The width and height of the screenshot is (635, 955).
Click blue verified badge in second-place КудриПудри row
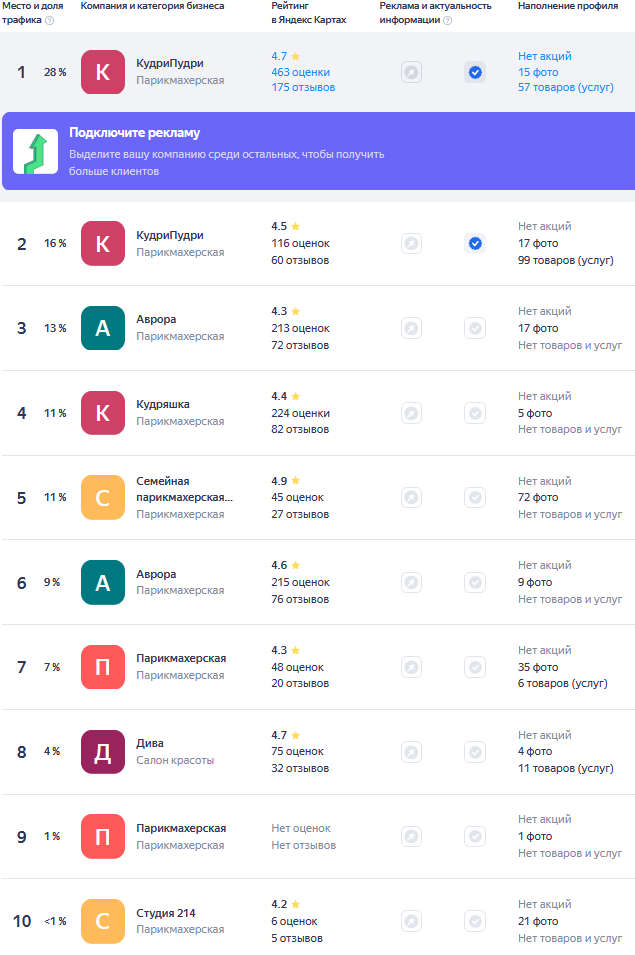475,244
